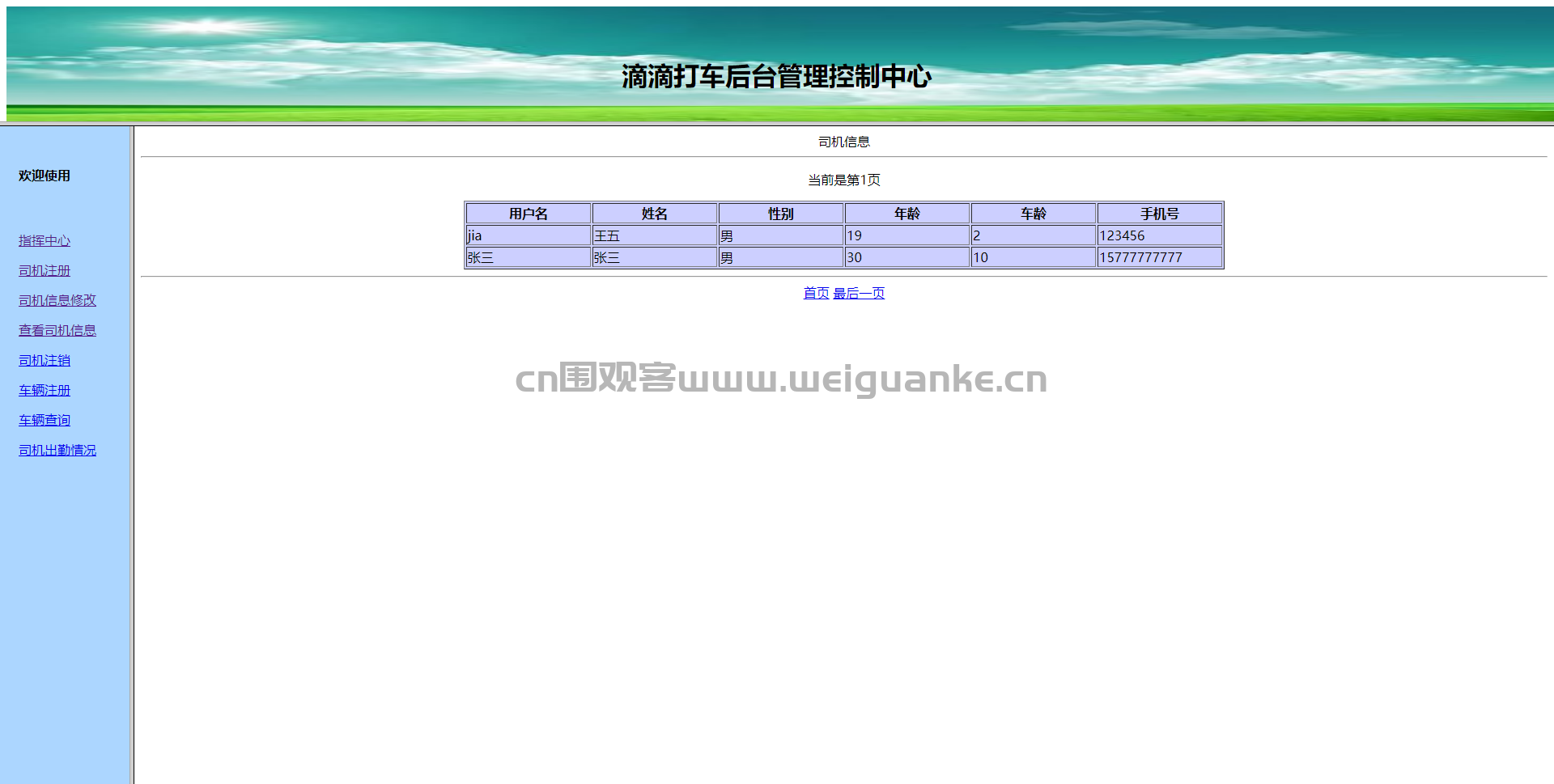Navigate to 车辆注册
1554x784 pixels.
45,391
